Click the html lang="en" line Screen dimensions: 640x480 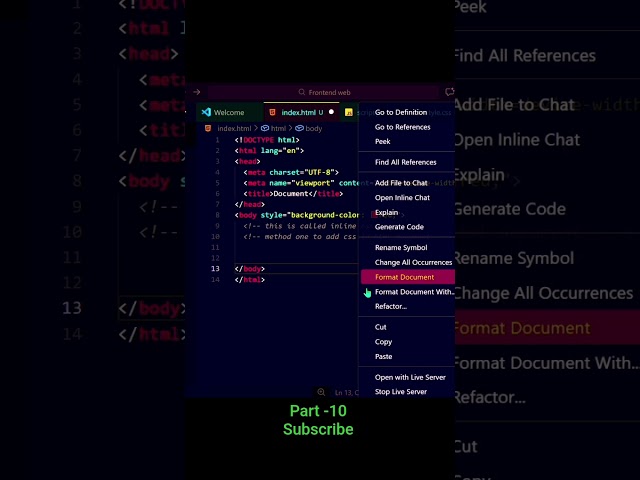(x=269, y=151)
